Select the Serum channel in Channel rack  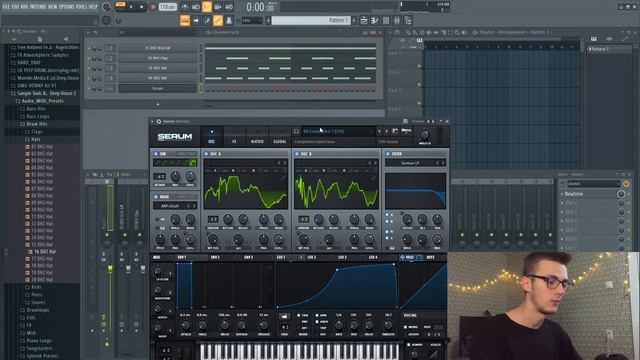(x=158, y=88)
